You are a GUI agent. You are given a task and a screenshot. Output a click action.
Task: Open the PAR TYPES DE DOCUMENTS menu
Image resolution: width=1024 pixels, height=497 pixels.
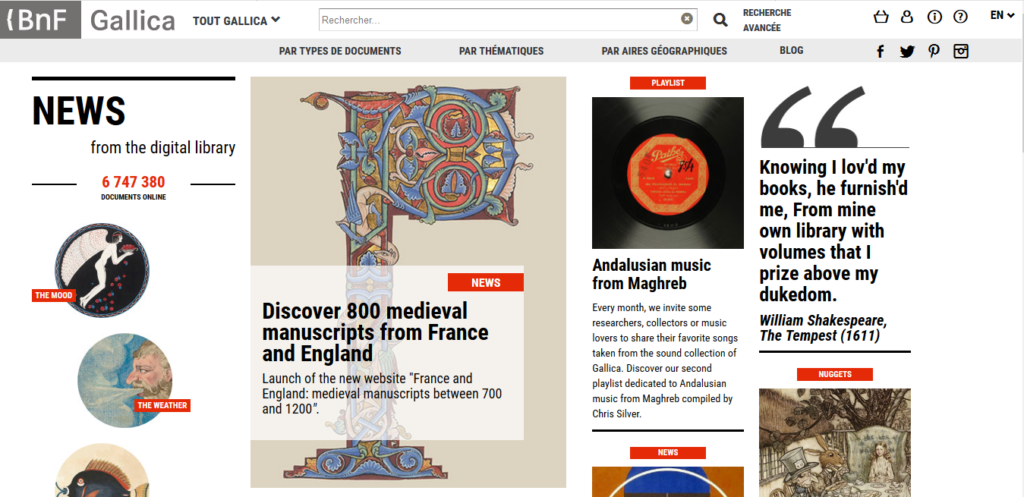(340, 51)
